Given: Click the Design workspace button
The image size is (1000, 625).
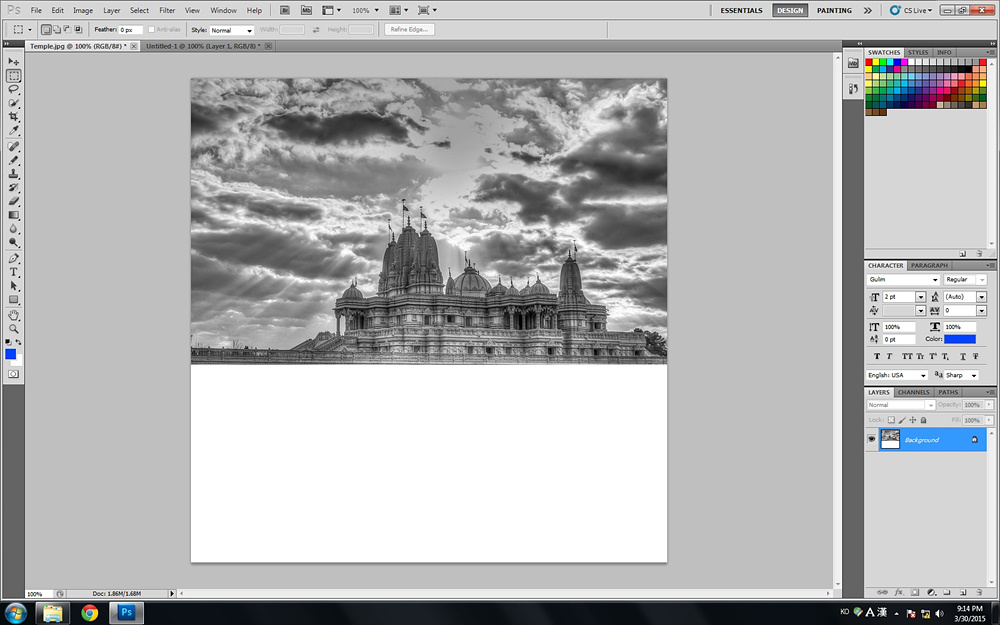Looking at the screenshot, I should click(x=790, y=10).
